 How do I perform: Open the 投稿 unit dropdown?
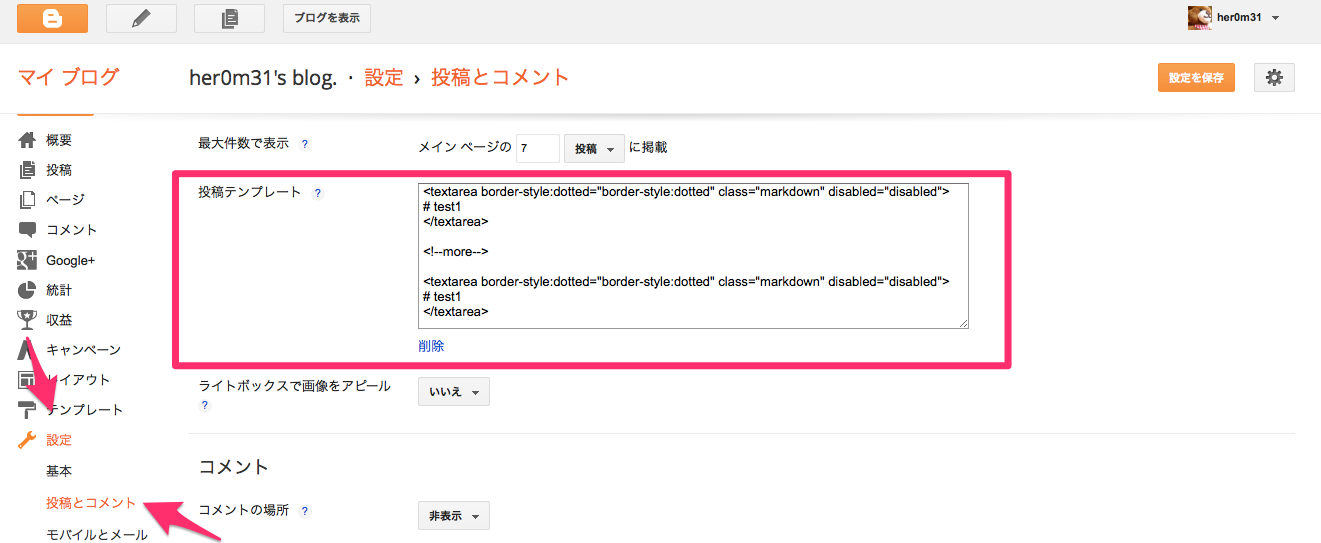click(595, 148)
